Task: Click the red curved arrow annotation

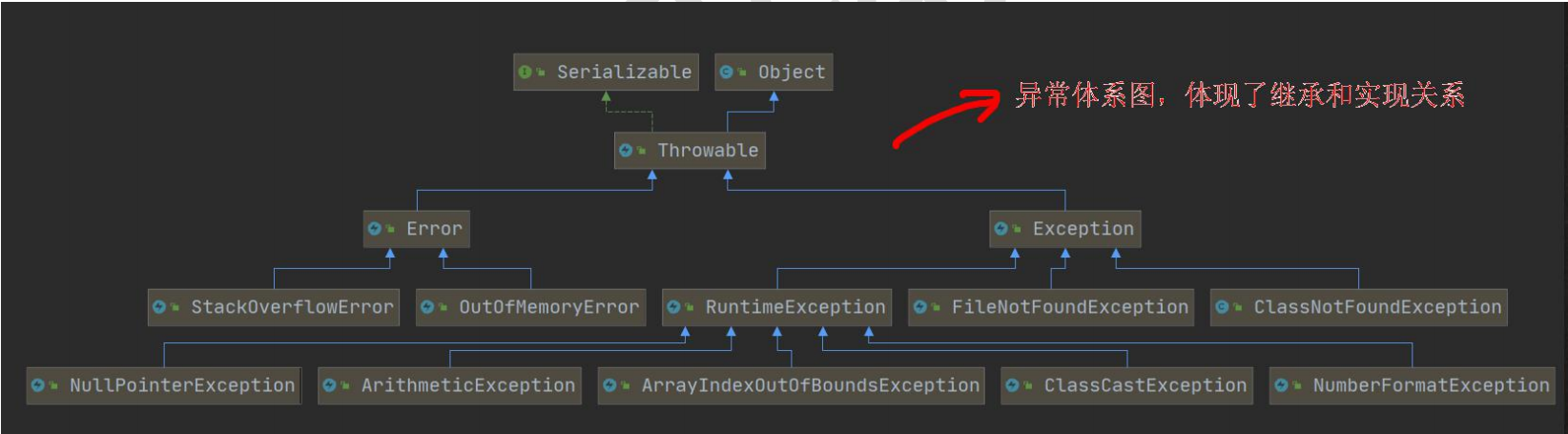Action: pos(944,115)
